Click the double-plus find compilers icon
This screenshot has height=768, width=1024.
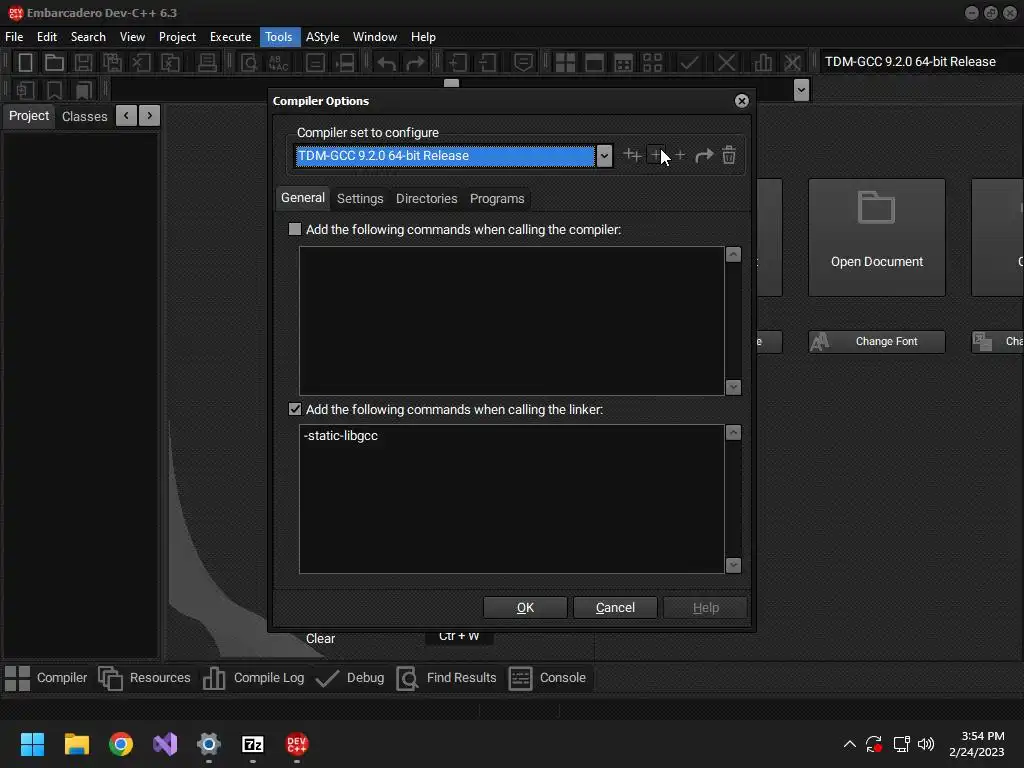click(x=632, y=155)
